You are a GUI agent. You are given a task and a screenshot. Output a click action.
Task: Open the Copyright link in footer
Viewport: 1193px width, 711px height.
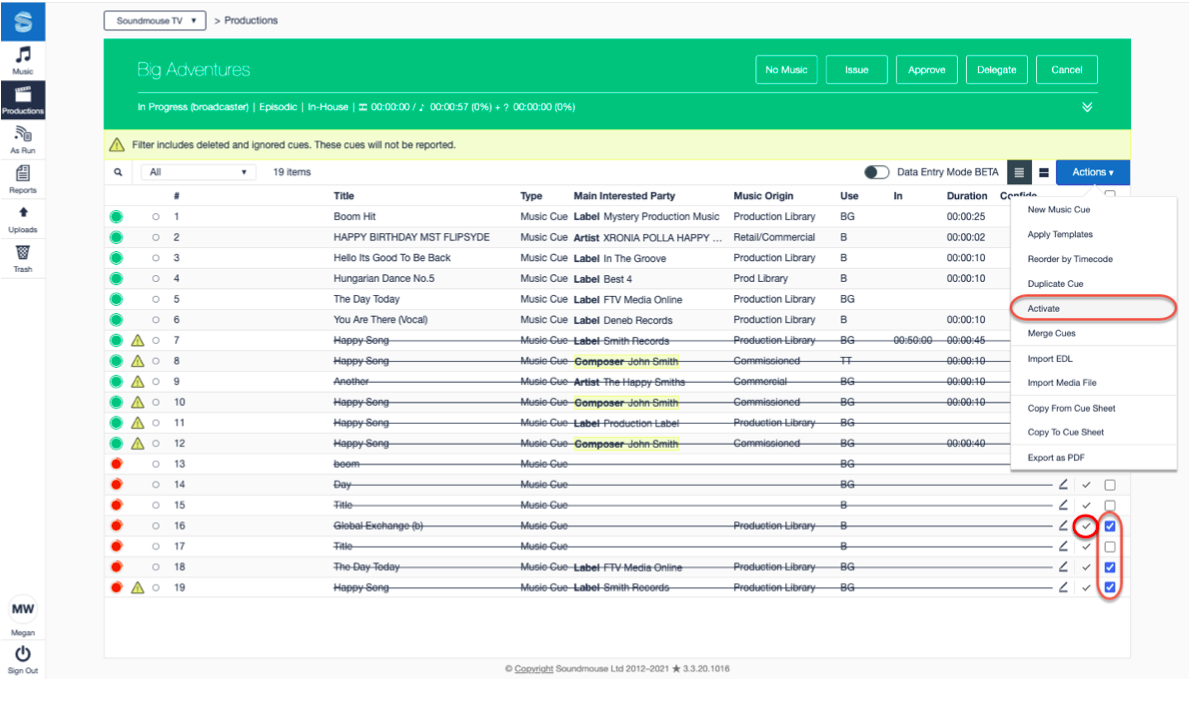(x=533, y=668)
